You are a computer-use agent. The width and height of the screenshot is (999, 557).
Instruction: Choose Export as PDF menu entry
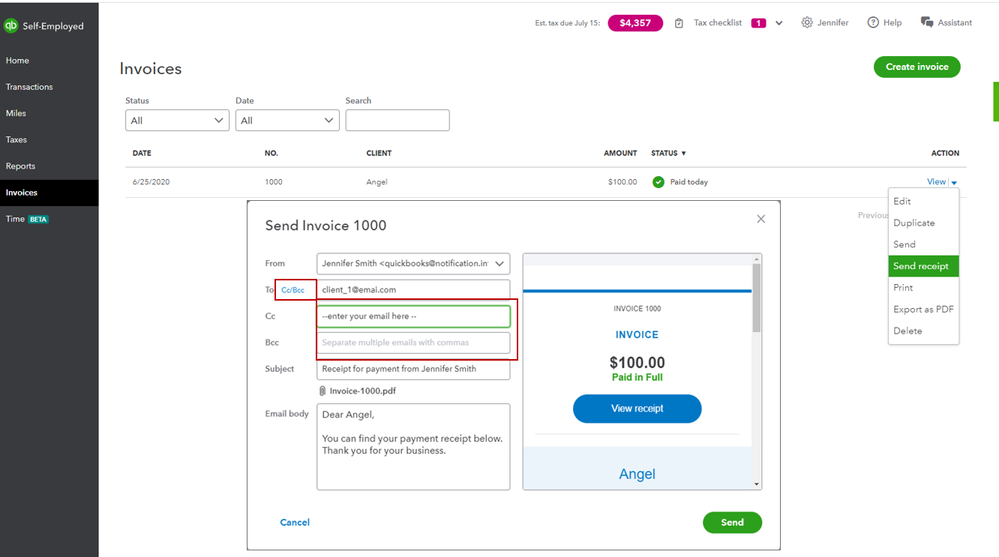[x=923, y=309]
